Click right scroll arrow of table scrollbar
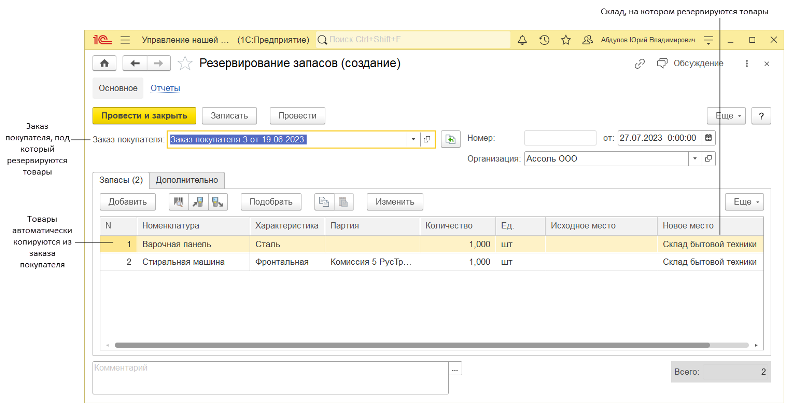 [x=756, y=345]
